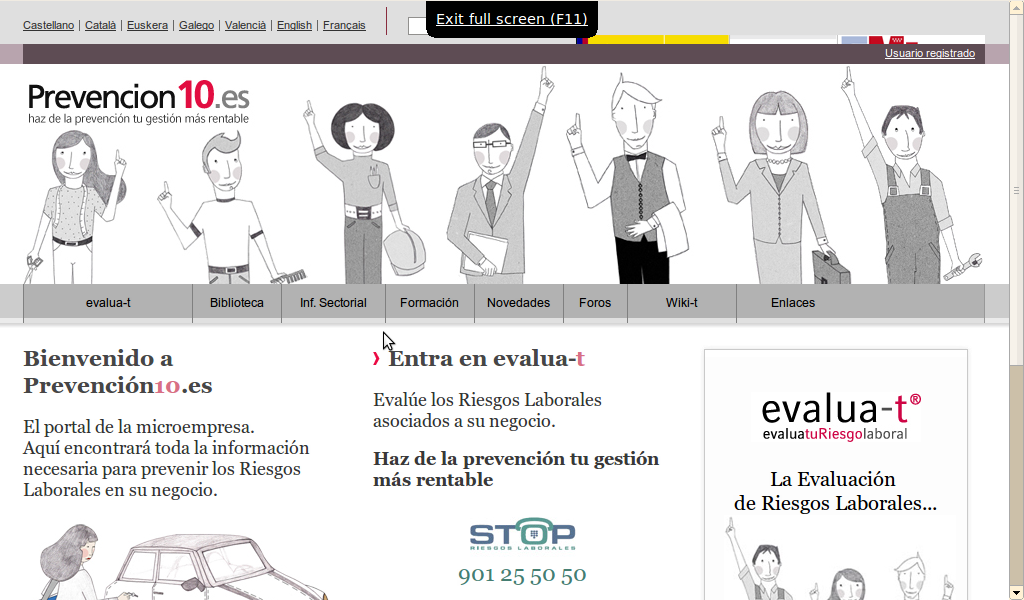Switch site language to Castellano
The image size is (1024, 600).
coord(48,25)
